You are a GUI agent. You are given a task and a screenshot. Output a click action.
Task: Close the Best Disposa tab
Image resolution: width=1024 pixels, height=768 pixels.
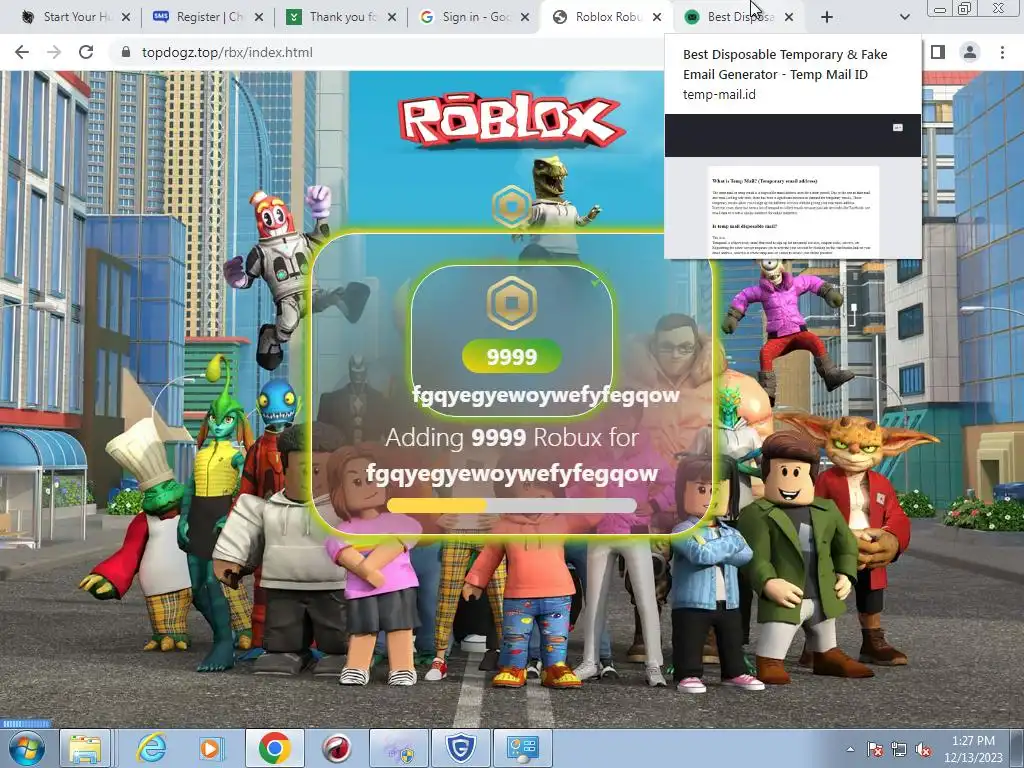coord(789,17)
